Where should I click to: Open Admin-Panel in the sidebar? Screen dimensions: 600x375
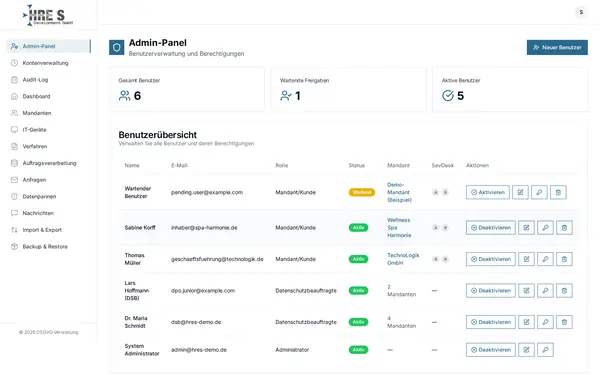pyautogui.click(x=49, y=46)
